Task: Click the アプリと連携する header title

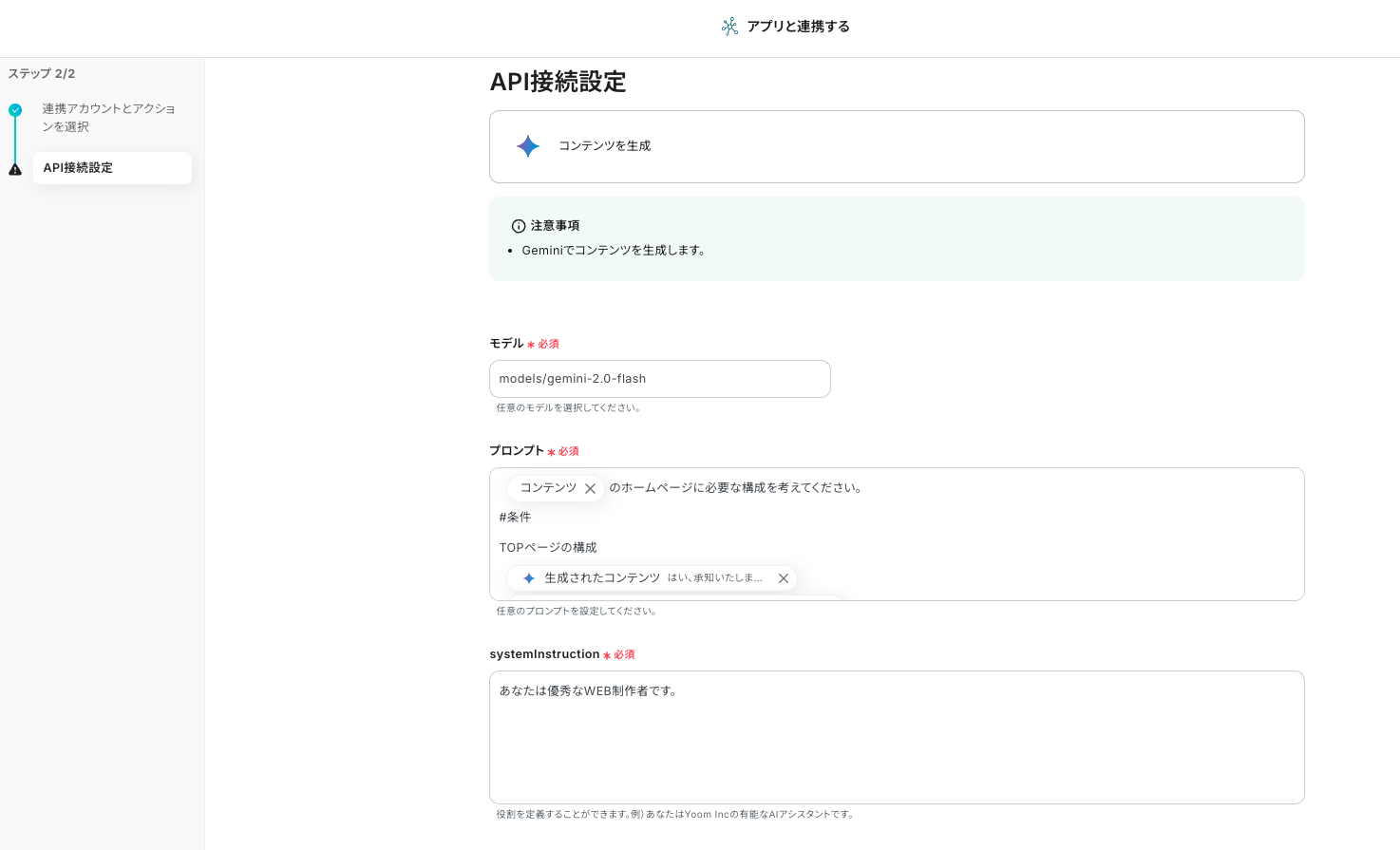Action: tap(798, 27)
